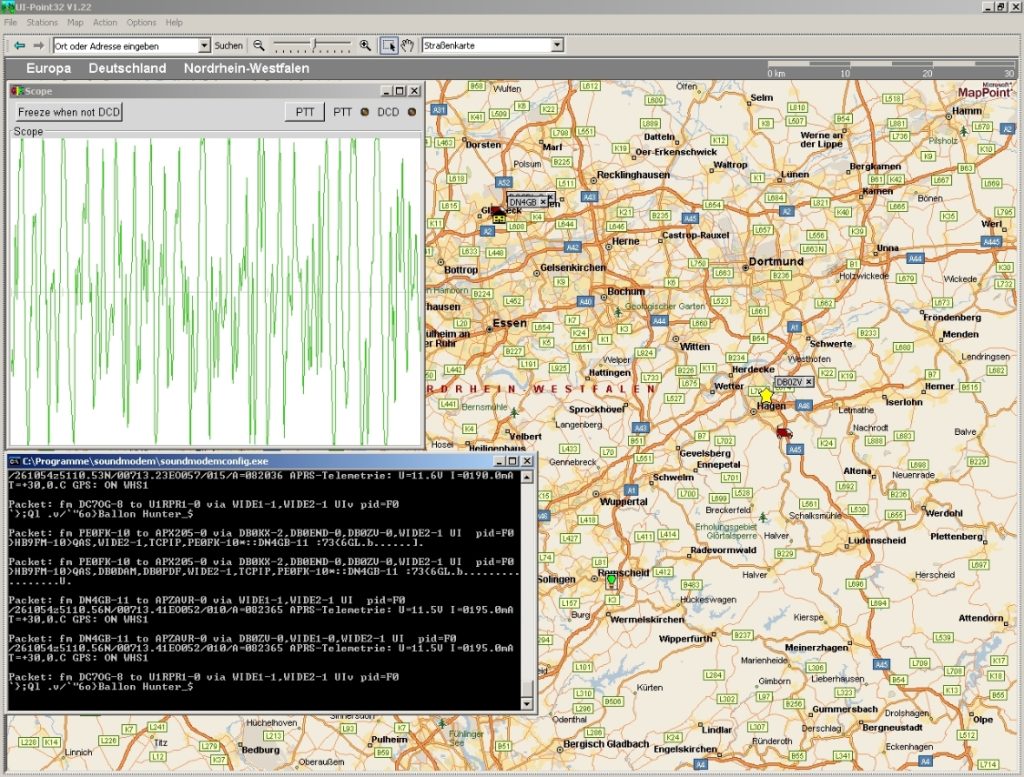
Task: Close the soundmodemconfig console window
Action: point(527,461)
